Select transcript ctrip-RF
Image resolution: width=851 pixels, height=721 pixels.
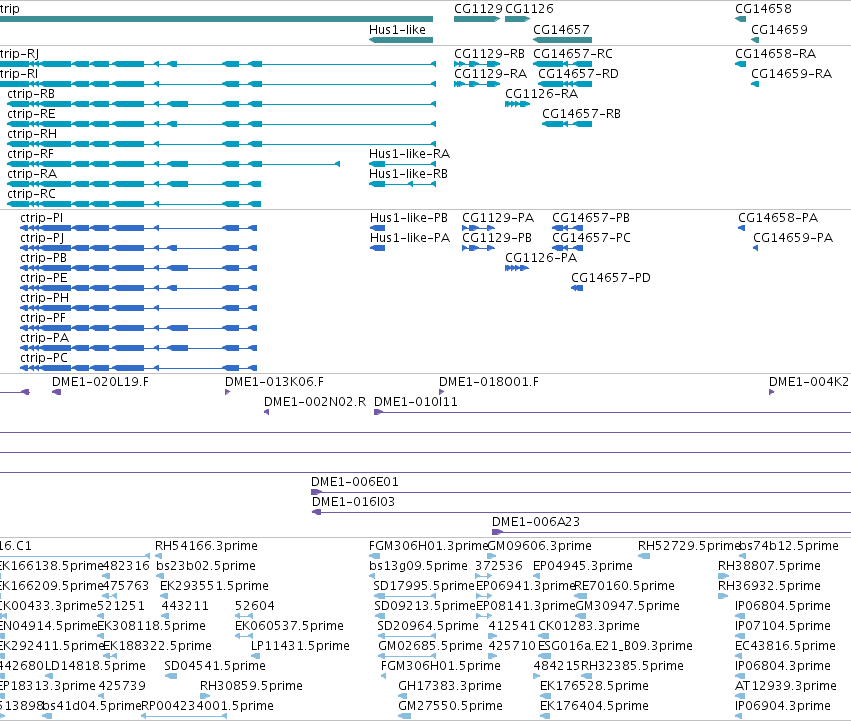pyautogui.click(x=30, y=154)
